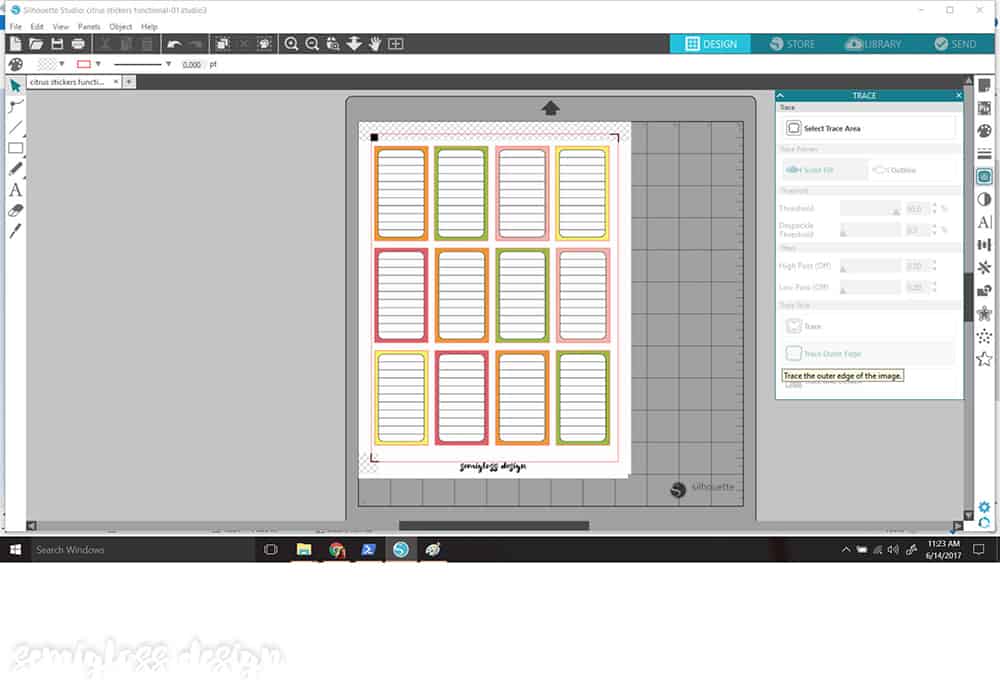Open the Line Style panel icon
This screenshot has width=1000, height=687.
984,154
